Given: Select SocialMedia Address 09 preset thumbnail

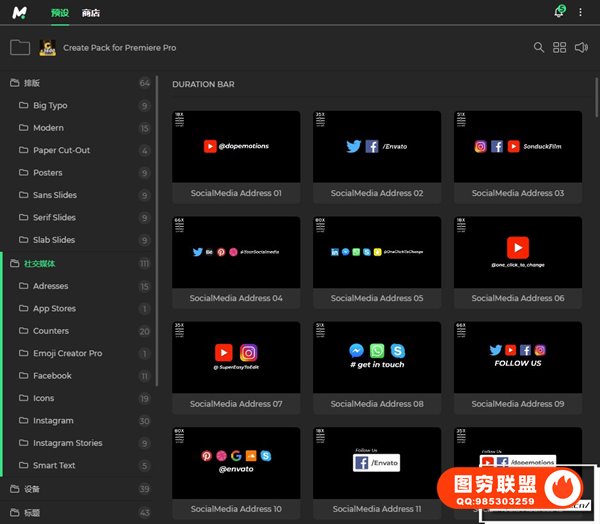Looking at the screenshot, I should 517,356.
